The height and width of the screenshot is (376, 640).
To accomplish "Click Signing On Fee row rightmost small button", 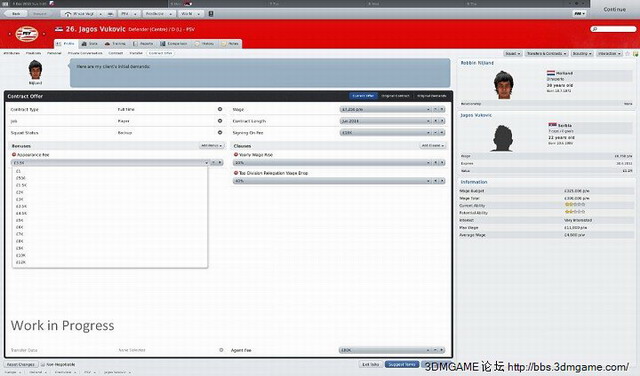I will (442, 133).
